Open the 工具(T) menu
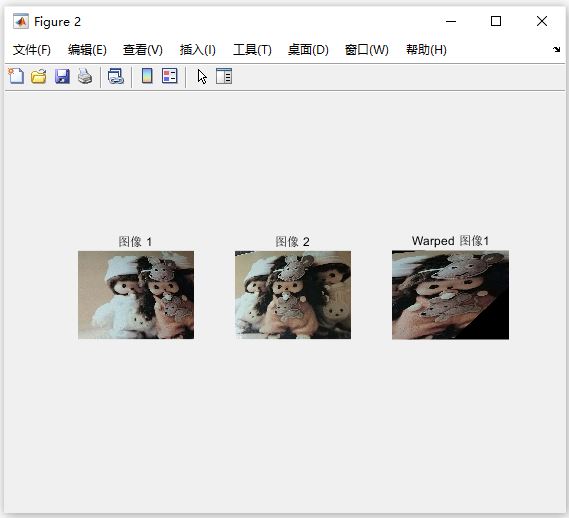Screen dimensions: 569x518 click(x=252, y=50)
